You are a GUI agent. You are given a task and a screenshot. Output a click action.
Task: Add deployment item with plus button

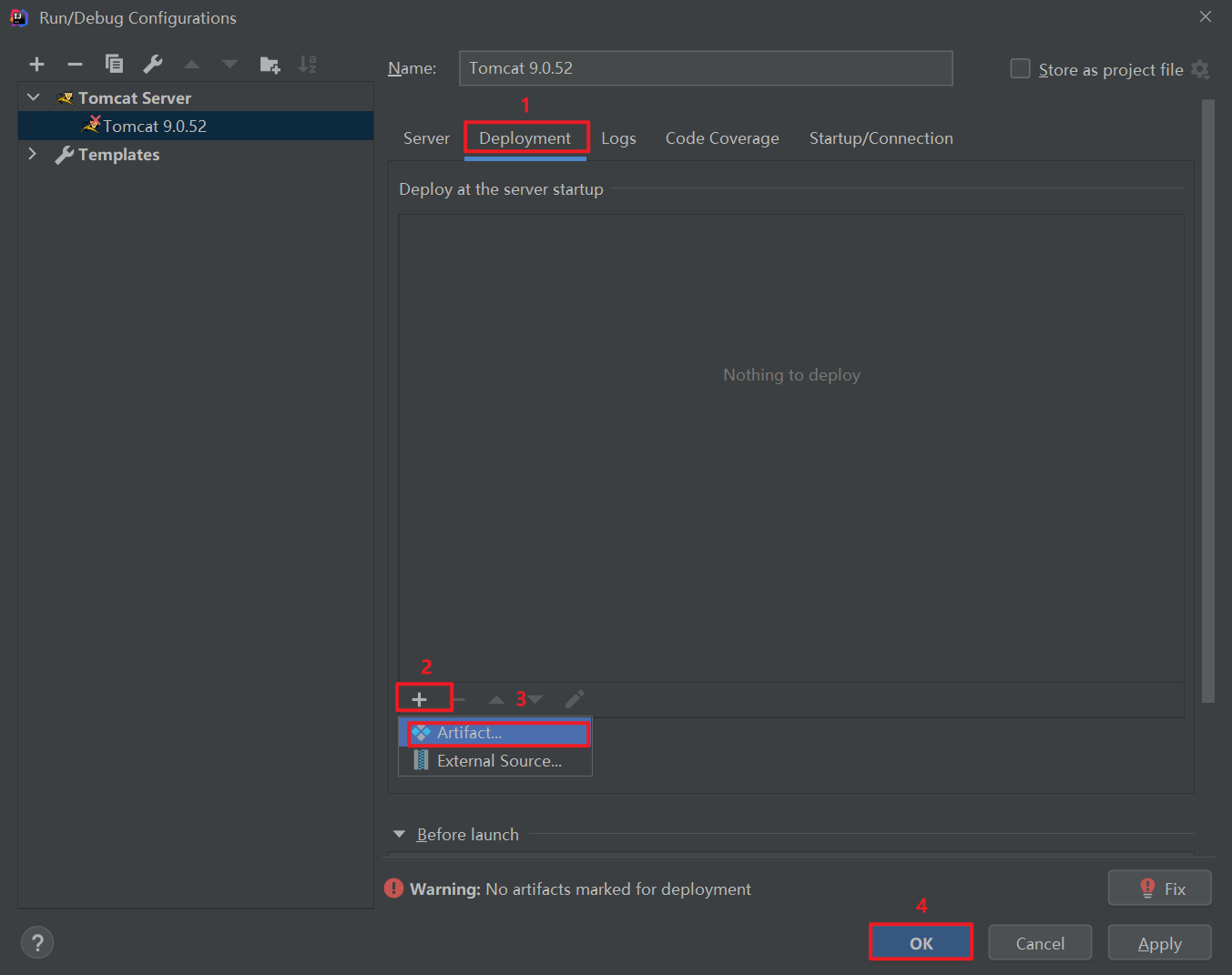tap(419, 699)
